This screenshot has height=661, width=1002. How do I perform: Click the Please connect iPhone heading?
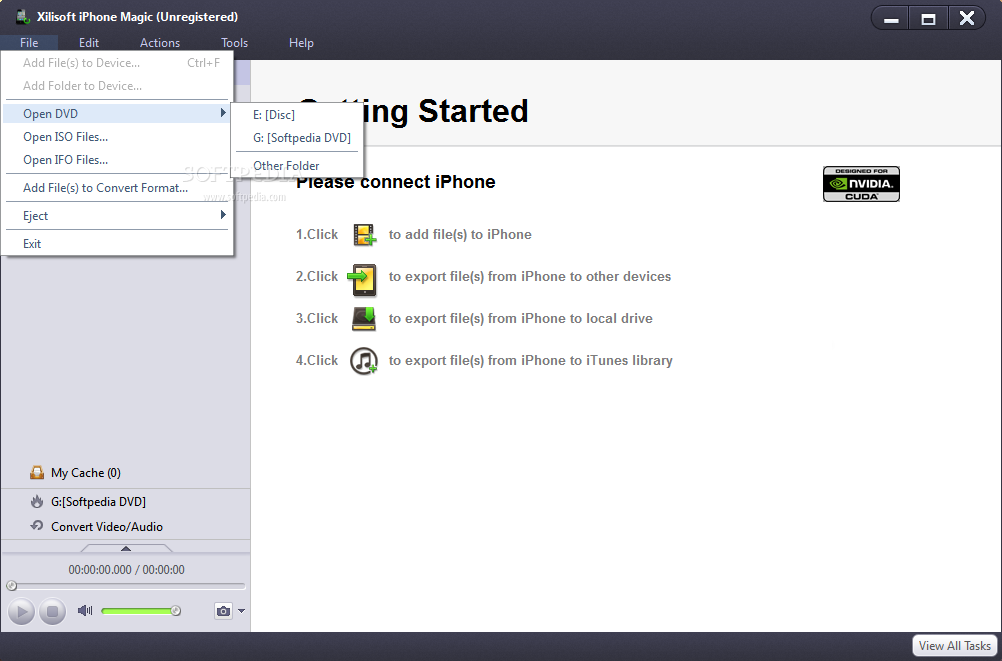(x=396, y=182)
